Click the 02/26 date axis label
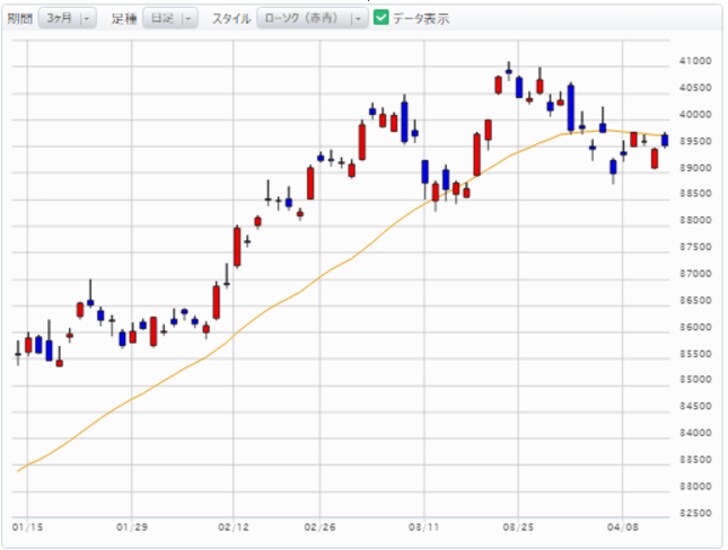The height and width of the screenshot is (550, 728). [319, 523]
